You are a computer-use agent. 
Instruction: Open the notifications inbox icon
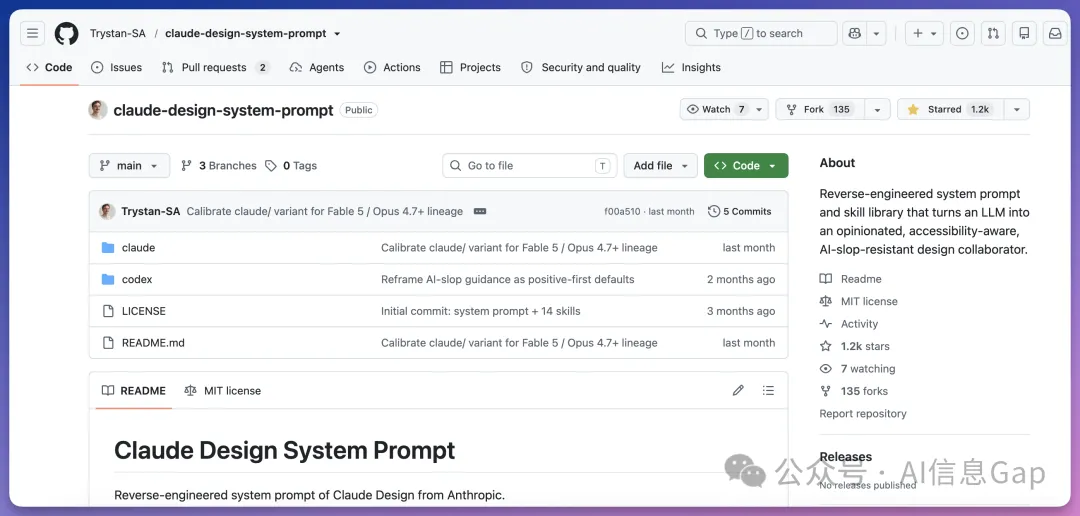(1055, 33)
